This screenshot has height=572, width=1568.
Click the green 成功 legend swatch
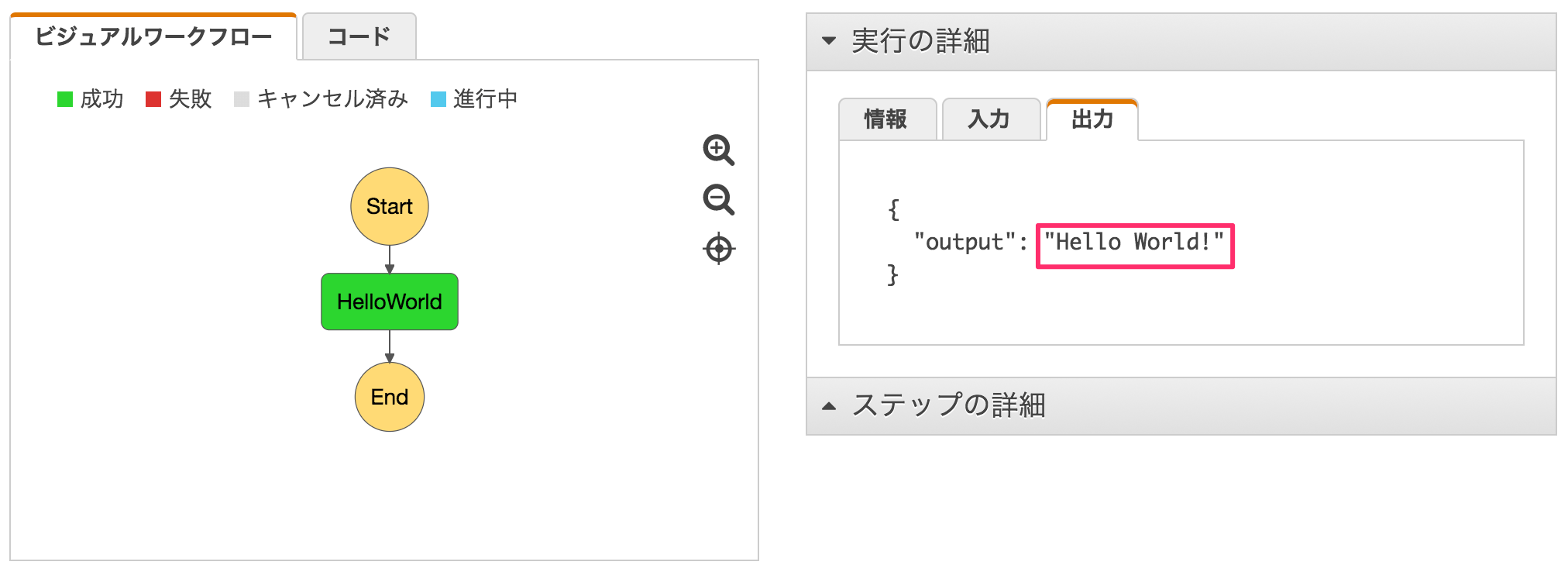[x=65, y=99]
